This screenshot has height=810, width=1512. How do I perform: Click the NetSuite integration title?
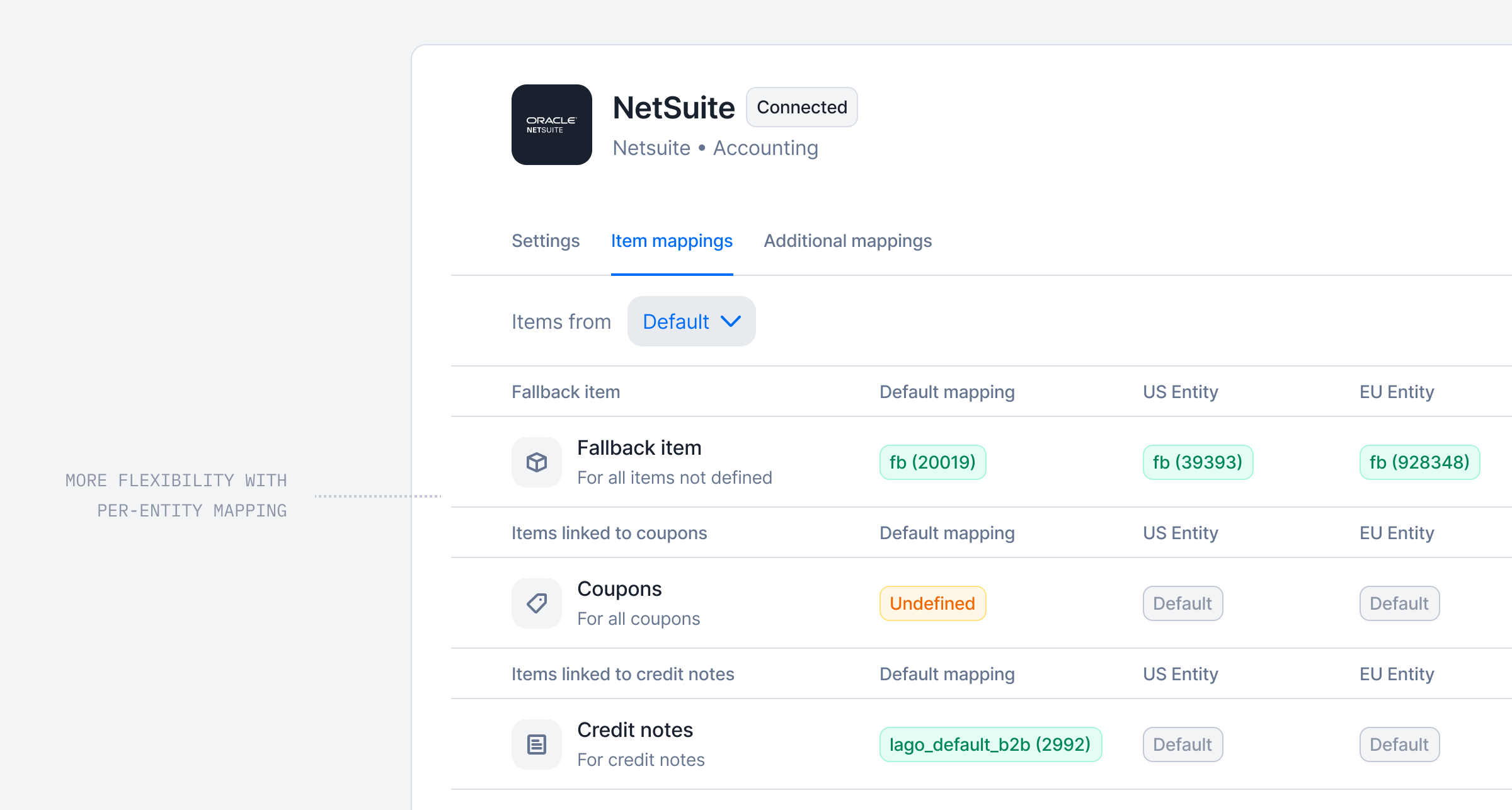[x=673, y=108]
